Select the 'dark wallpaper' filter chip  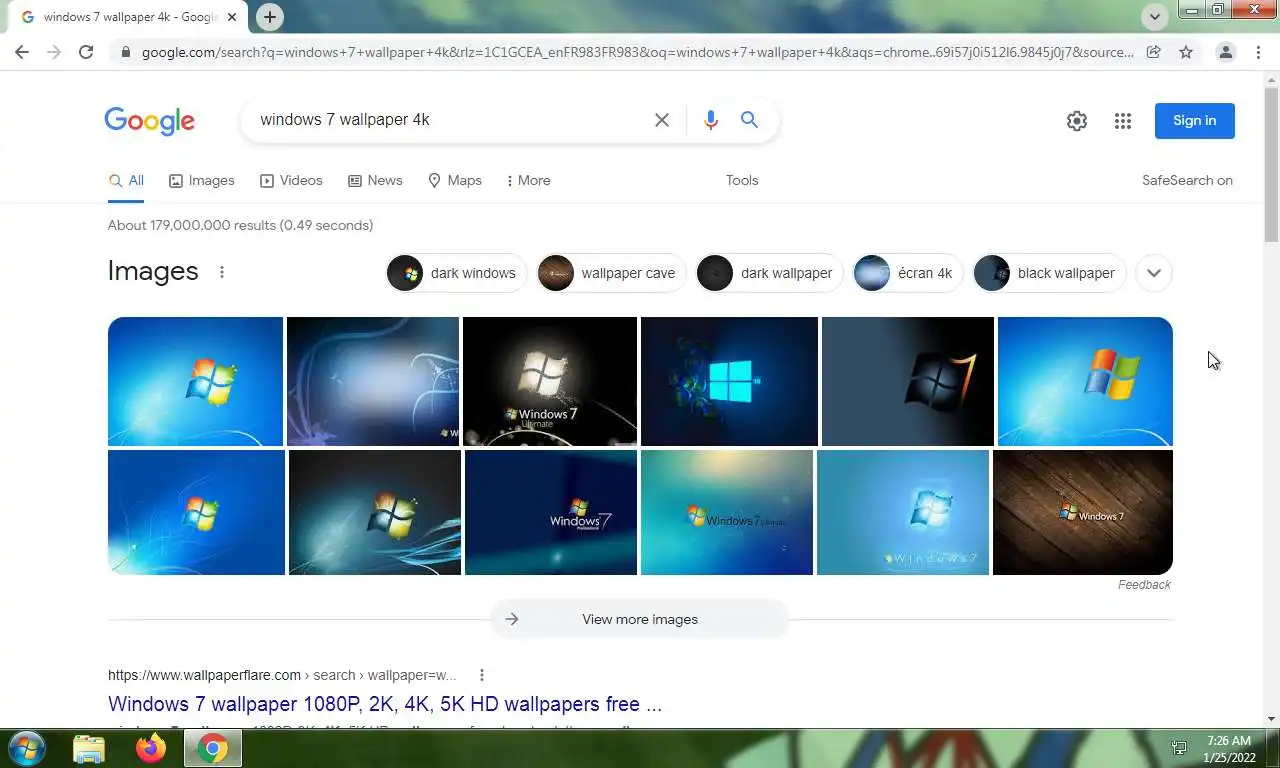click(770, 273)
